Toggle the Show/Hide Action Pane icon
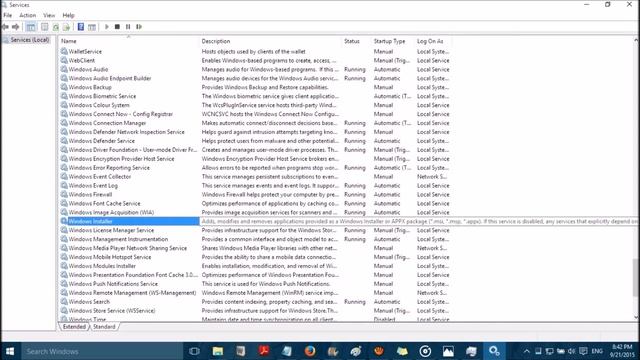 [92, 27]
